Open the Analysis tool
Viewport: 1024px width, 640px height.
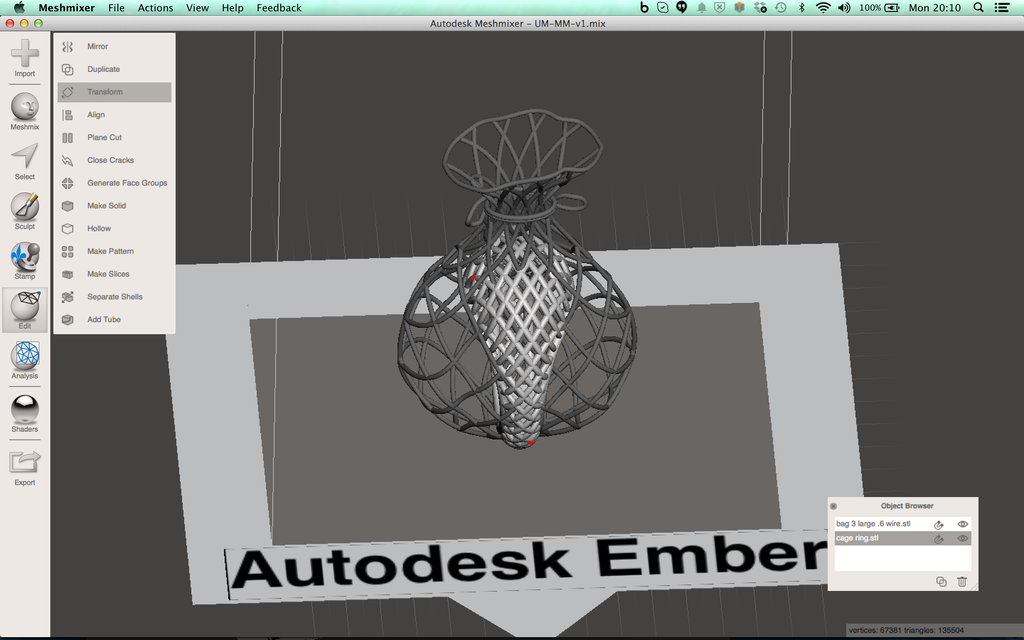click(25, 360)
